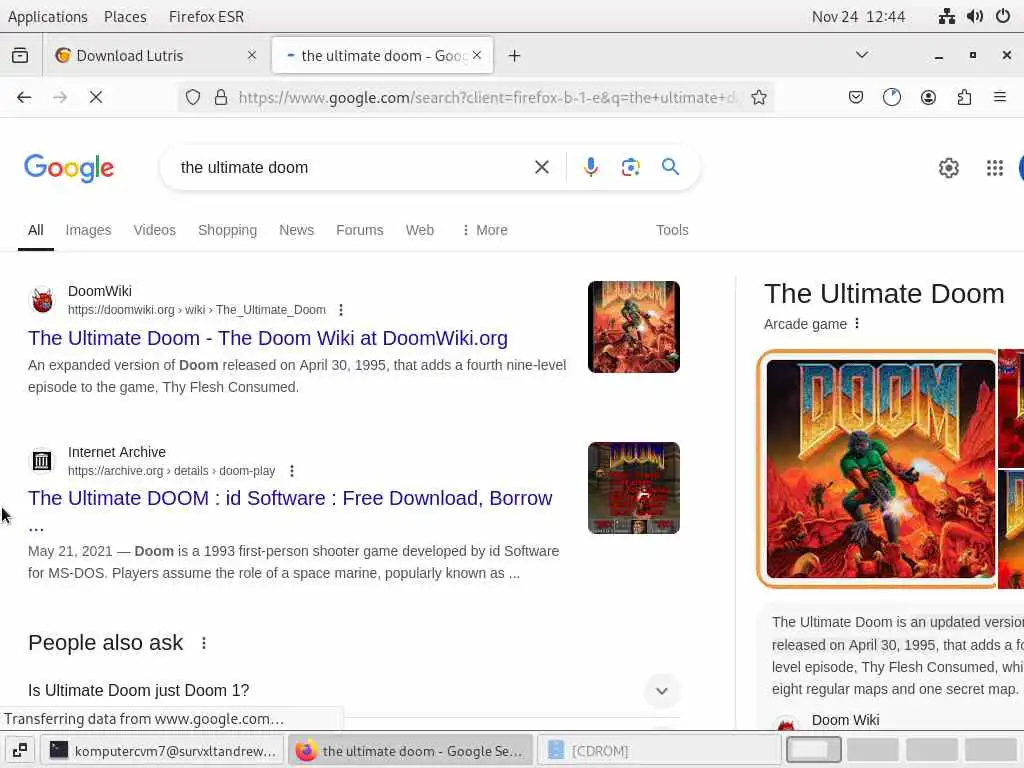Open The Ultimate Doom DoomWiki link
1024x768 pixels.
click(x=268, y=338)
